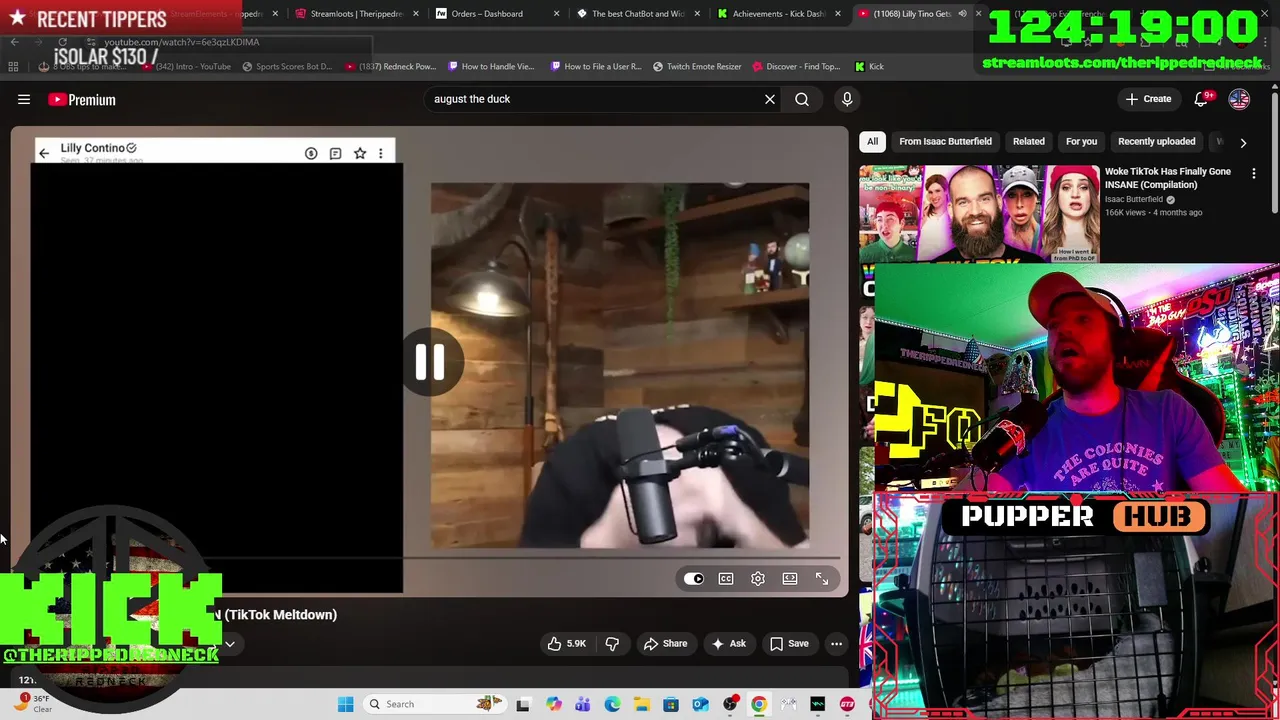
Task: Save the video to a playlist
Action: pyautogui.click(x=789, y=644)
